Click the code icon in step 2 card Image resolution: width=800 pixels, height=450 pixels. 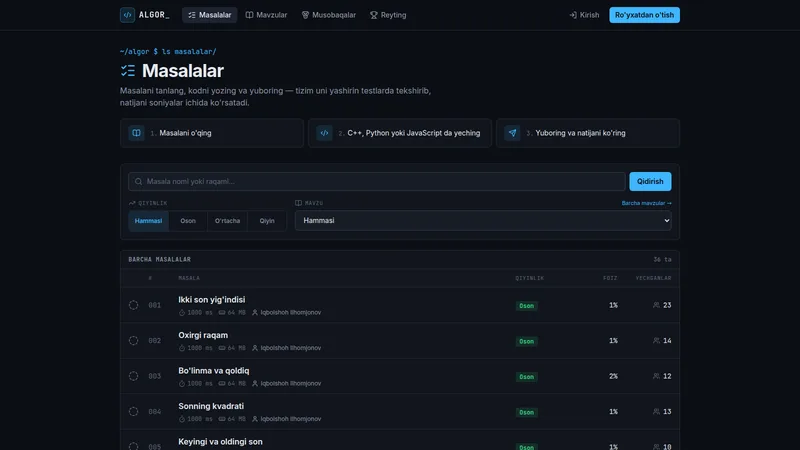click(x=324, y=133)
